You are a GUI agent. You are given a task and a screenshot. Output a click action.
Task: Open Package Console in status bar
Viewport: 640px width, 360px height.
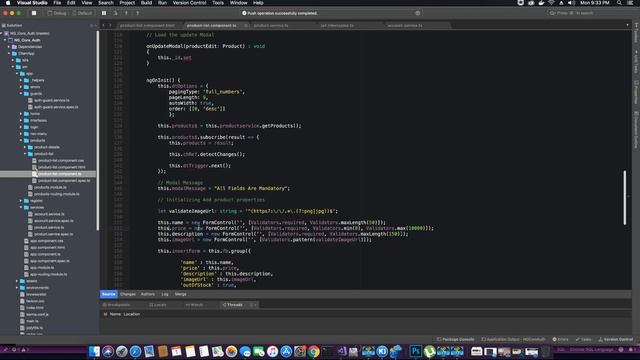[456, 340]
